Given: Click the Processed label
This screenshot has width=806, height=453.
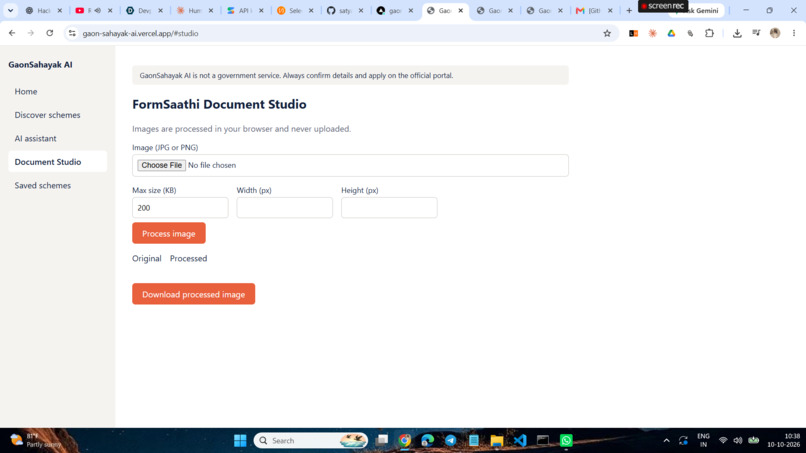Looking at the screenshot, I should tap(189, 259).
